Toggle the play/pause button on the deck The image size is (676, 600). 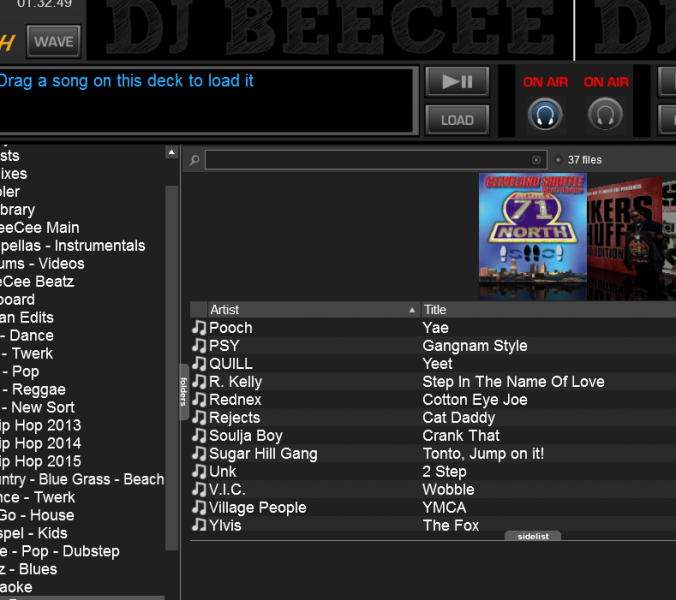click(x=457, y=81)
